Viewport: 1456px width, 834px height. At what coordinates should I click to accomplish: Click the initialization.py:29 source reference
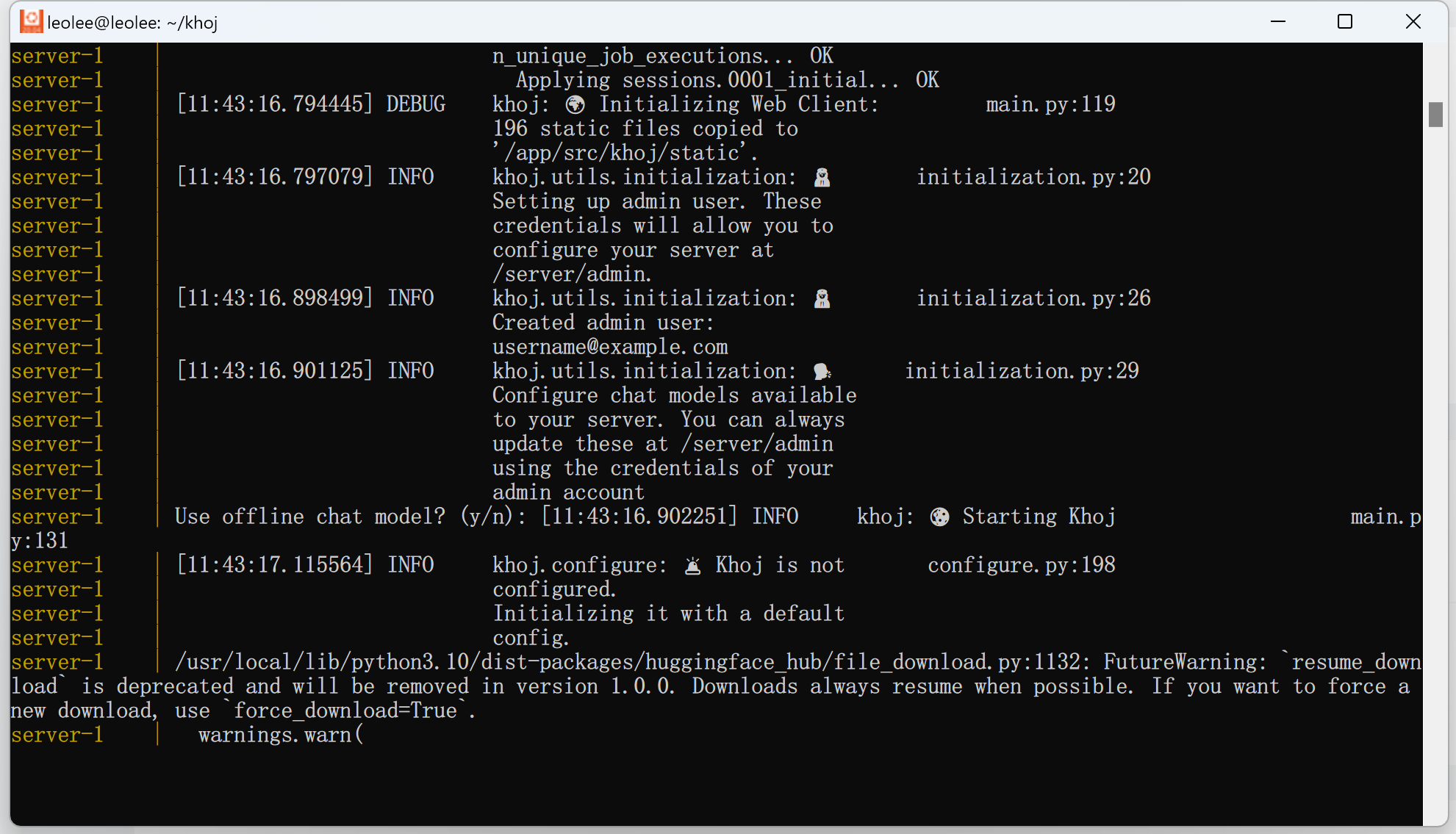click(1022, 371)
